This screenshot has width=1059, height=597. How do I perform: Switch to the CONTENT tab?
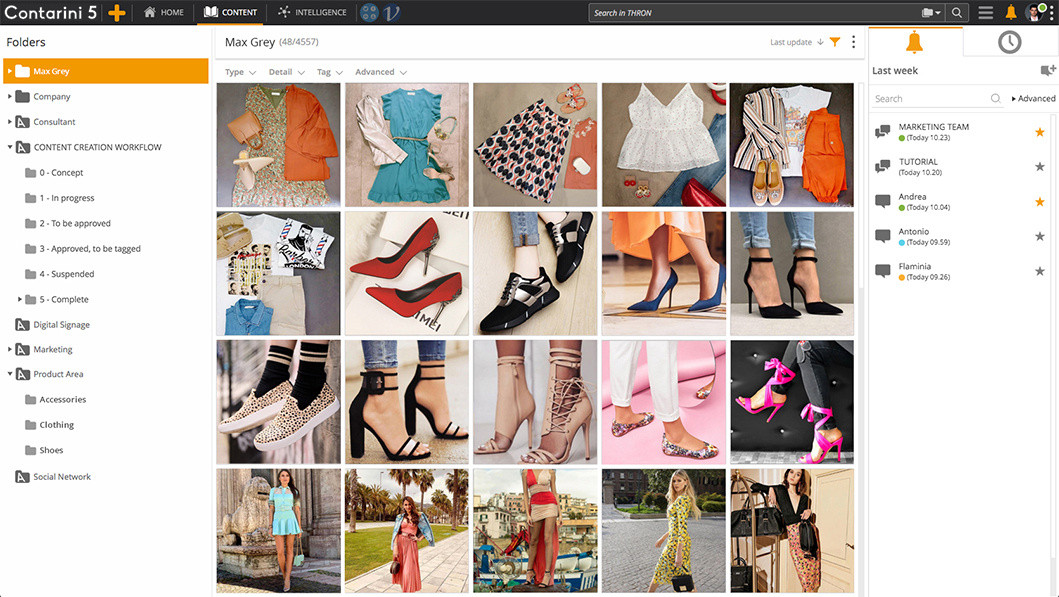(x=230, y=12)
